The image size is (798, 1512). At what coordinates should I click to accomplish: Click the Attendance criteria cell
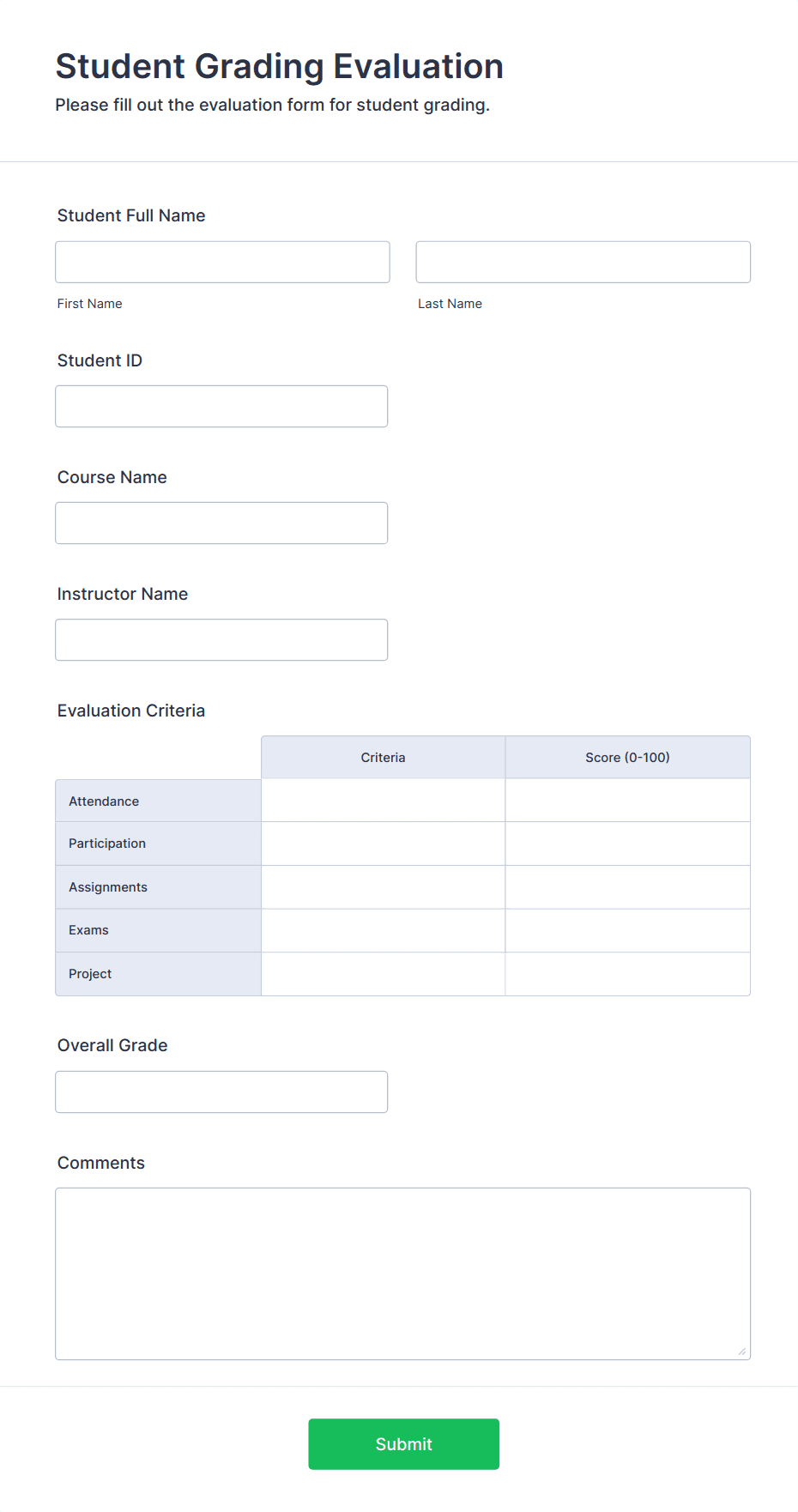point(383,800)
